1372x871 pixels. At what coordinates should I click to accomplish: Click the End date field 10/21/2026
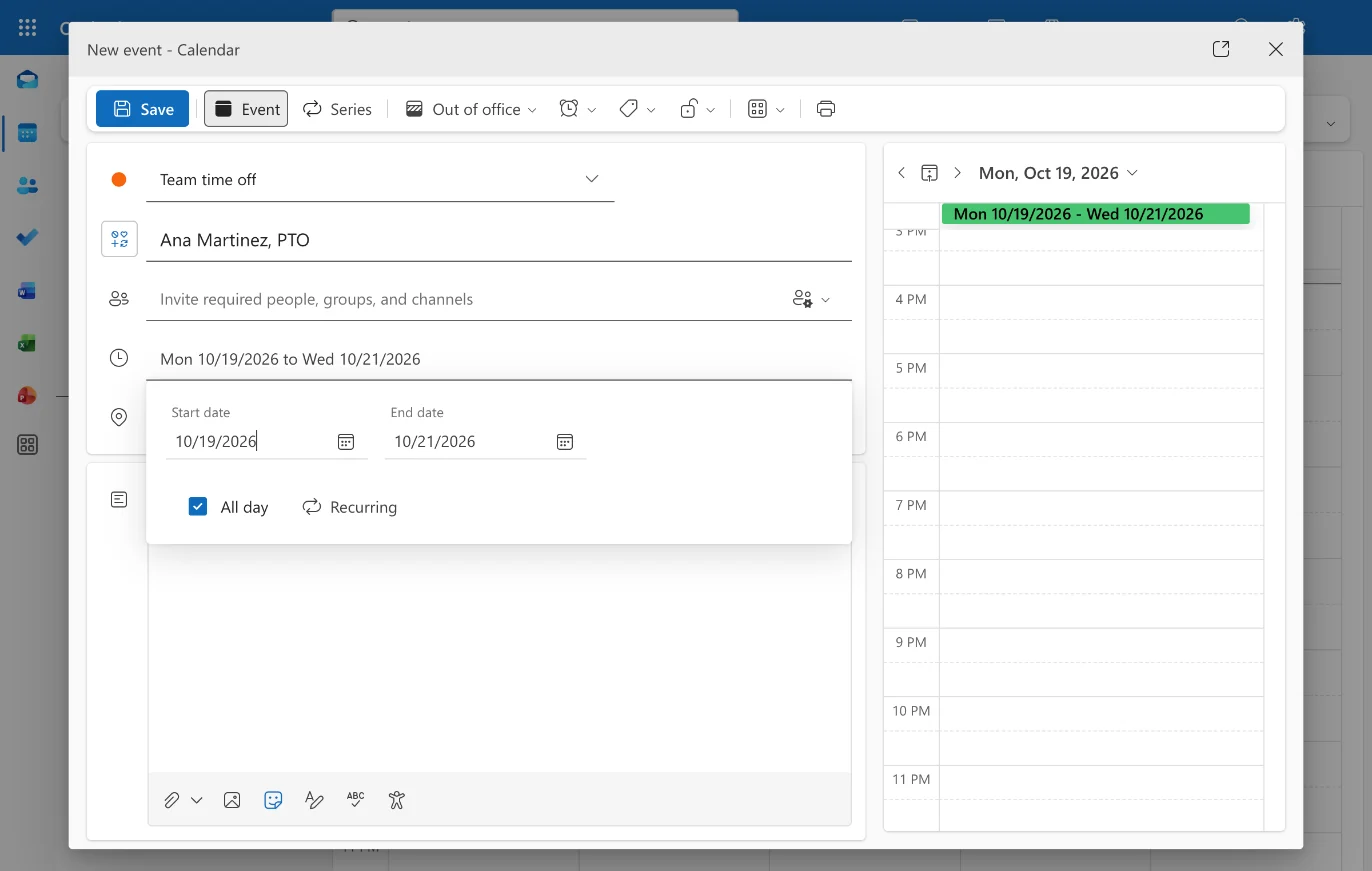466,441
